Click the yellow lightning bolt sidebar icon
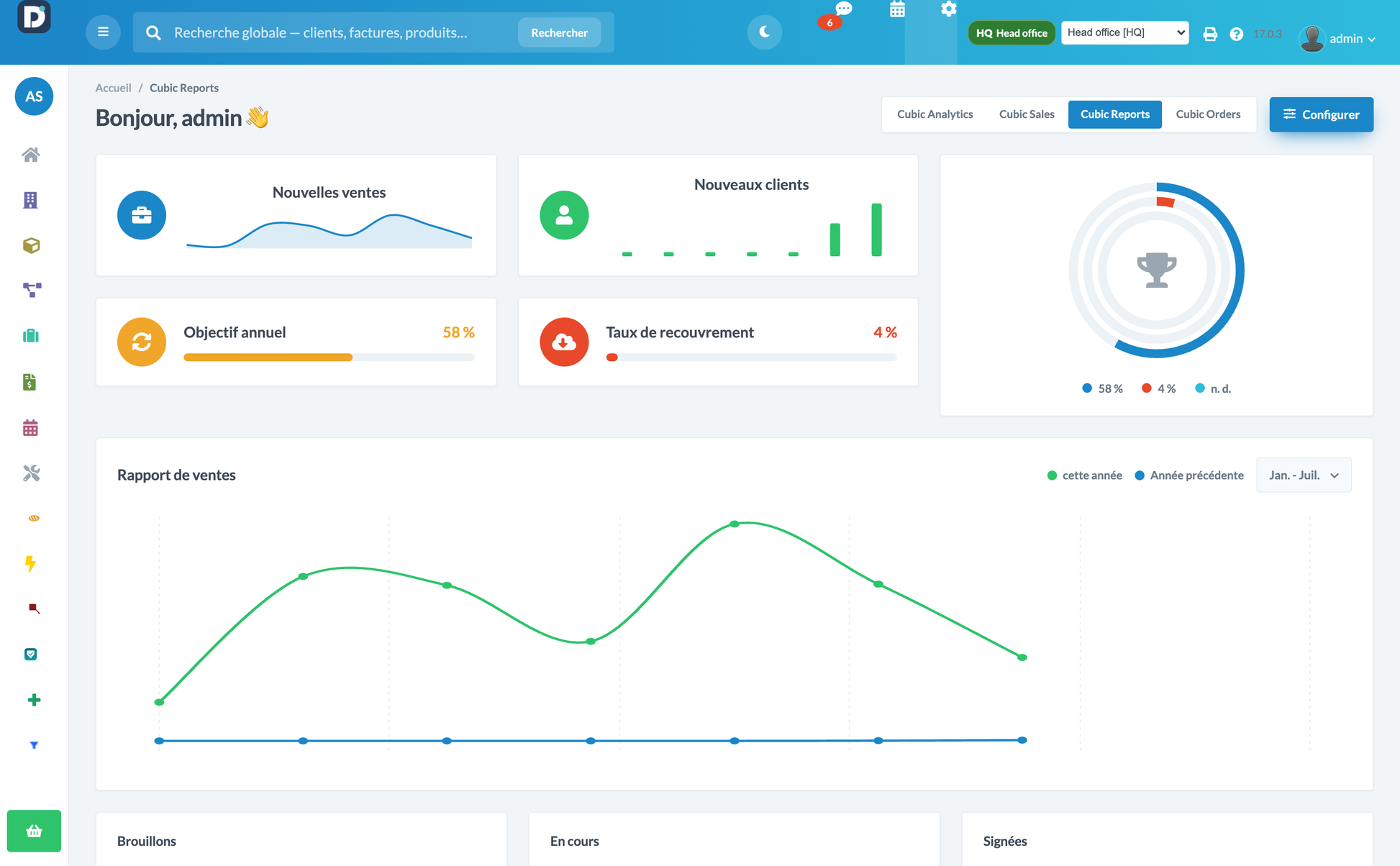 coord(30,563)
